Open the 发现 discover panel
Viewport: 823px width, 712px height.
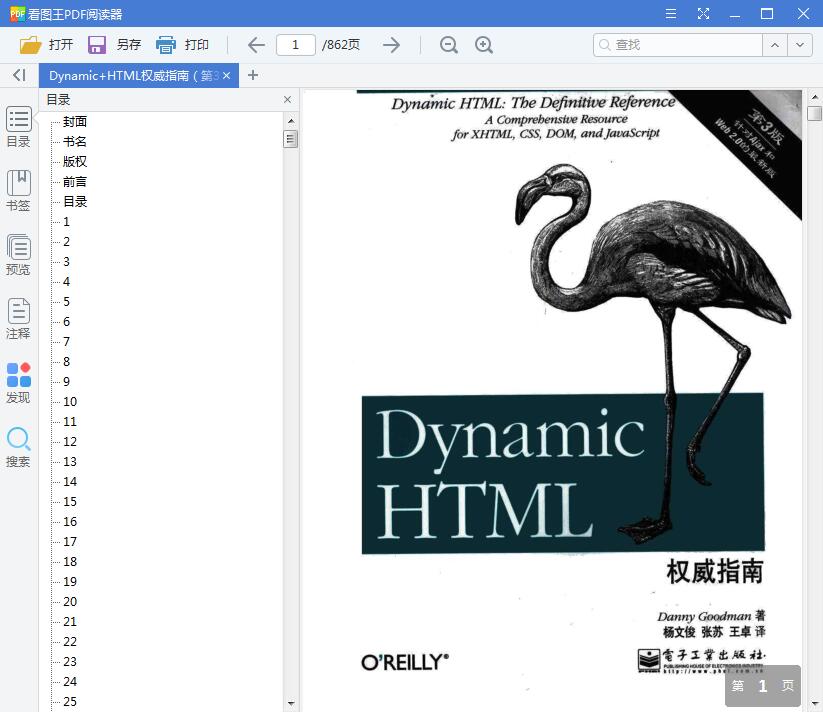coord(18,383)
